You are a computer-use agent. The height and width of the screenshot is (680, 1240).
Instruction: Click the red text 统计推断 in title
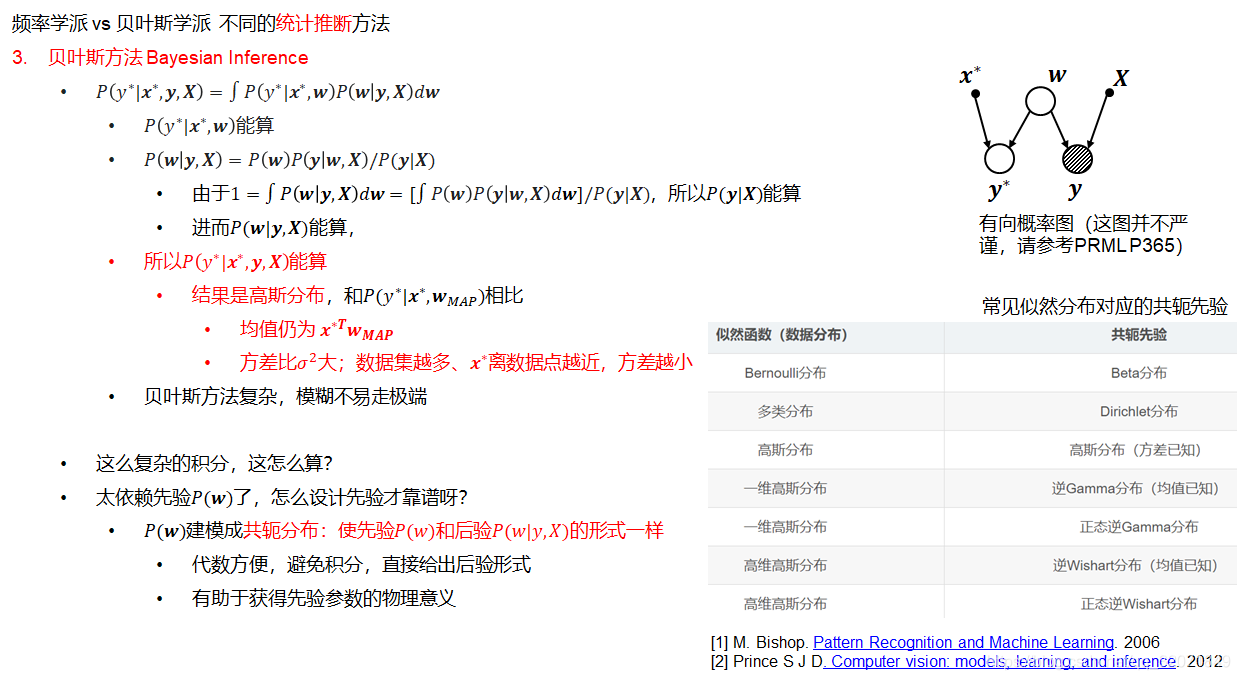tap(312, 24)
